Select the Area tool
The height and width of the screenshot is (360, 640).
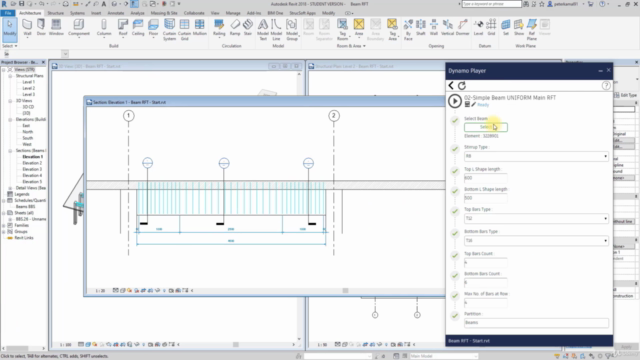[359, 28]
